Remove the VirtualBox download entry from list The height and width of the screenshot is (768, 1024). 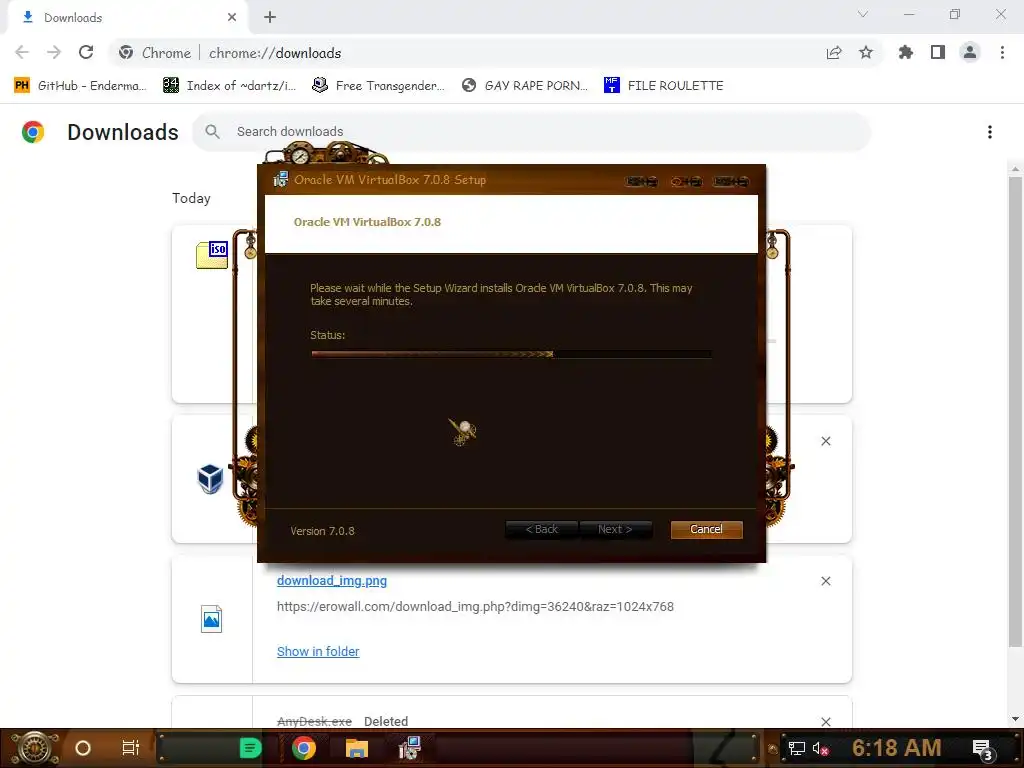coord(825,441)
